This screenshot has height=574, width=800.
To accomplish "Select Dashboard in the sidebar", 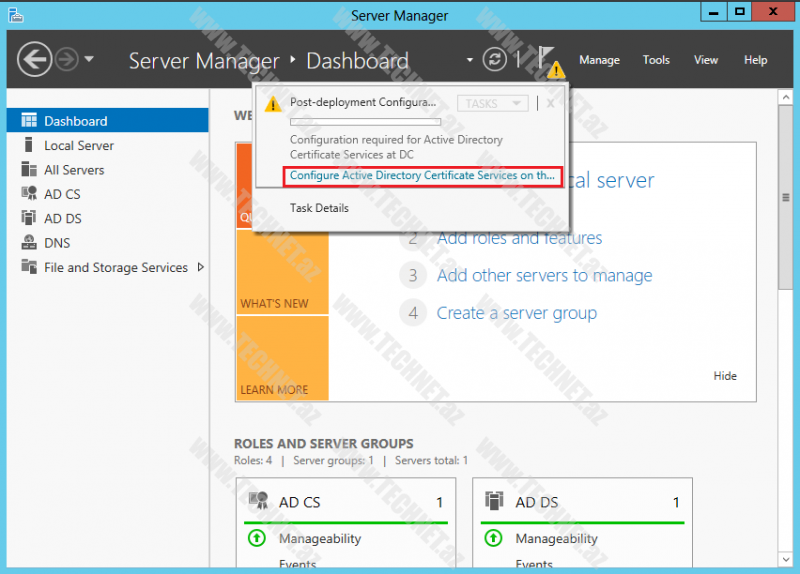I will tap(75, 121).
